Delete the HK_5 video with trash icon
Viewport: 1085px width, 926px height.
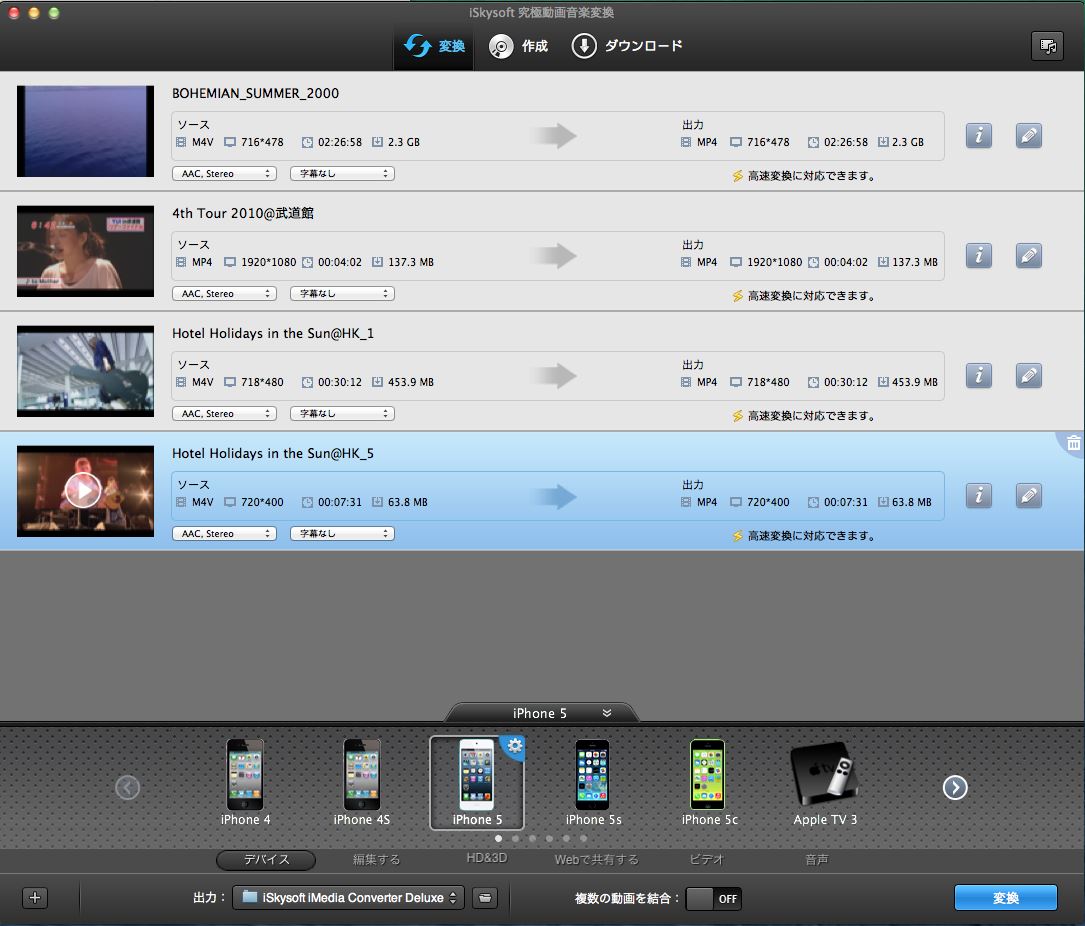pyautogui.click(x=1073, y=443)
